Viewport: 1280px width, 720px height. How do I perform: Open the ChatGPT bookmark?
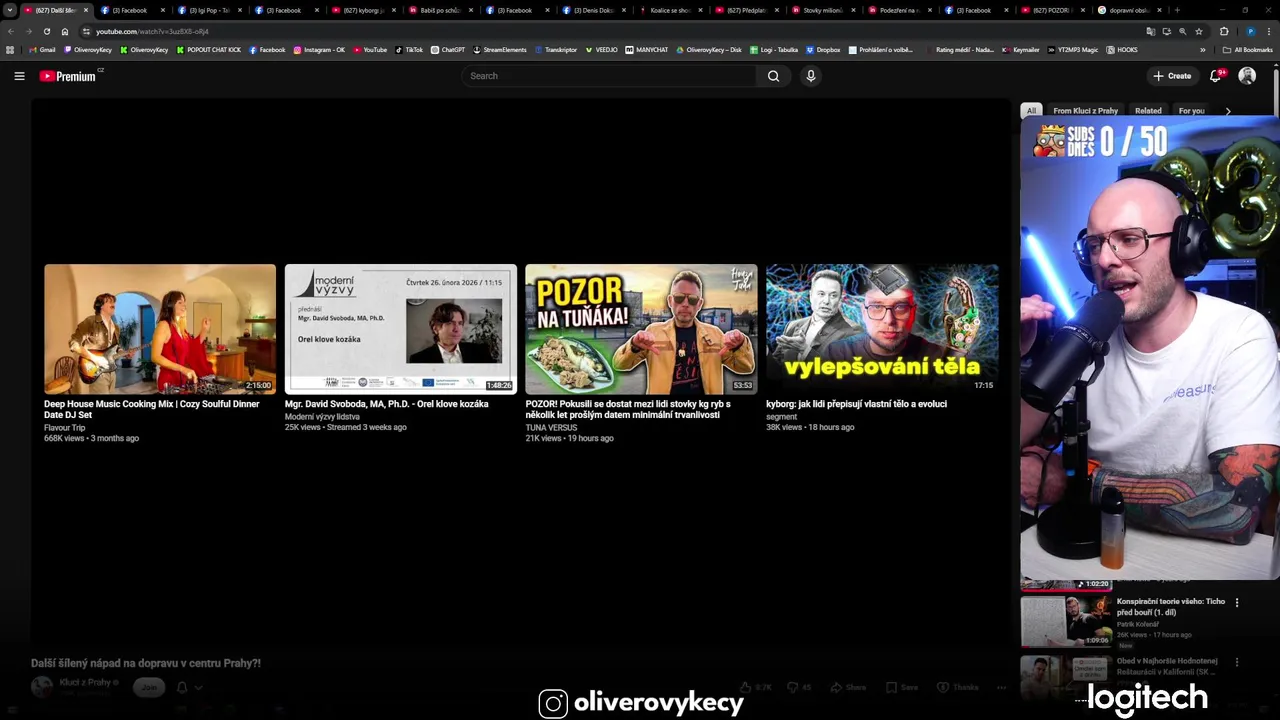click(448, 49)
